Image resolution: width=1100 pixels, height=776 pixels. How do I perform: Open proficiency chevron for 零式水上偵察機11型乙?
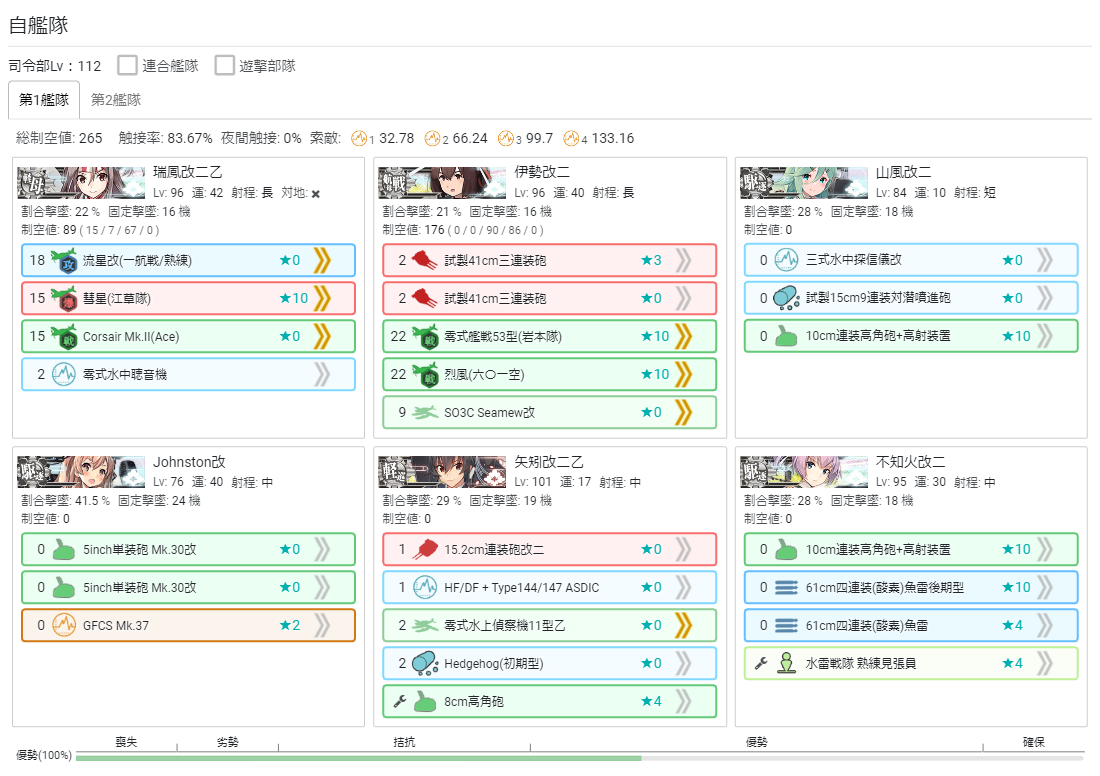coord(683,625)
